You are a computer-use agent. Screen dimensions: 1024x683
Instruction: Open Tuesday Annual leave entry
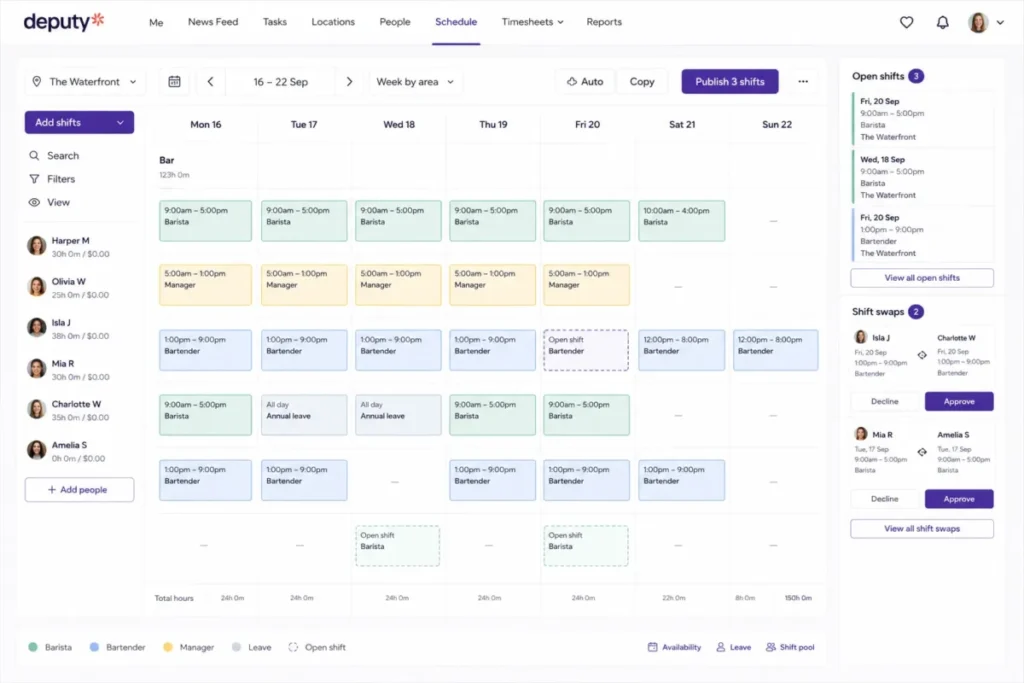click(304, 415)
